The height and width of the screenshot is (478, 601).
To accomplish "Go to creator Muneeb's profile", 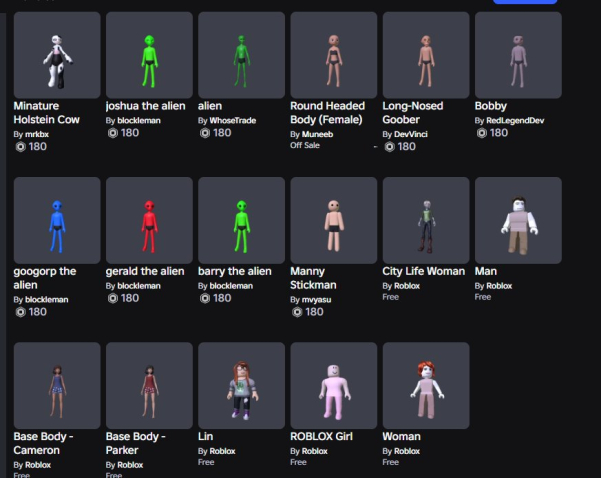I will (x=320, y=133).
